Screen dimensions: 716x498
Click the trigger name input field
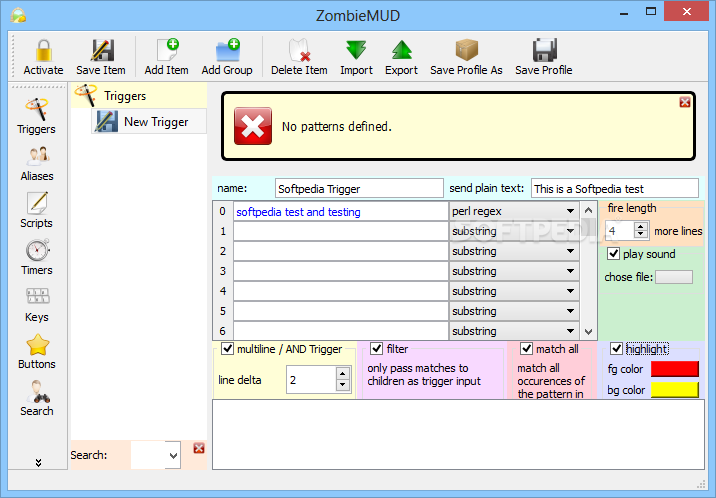point(359,189)
